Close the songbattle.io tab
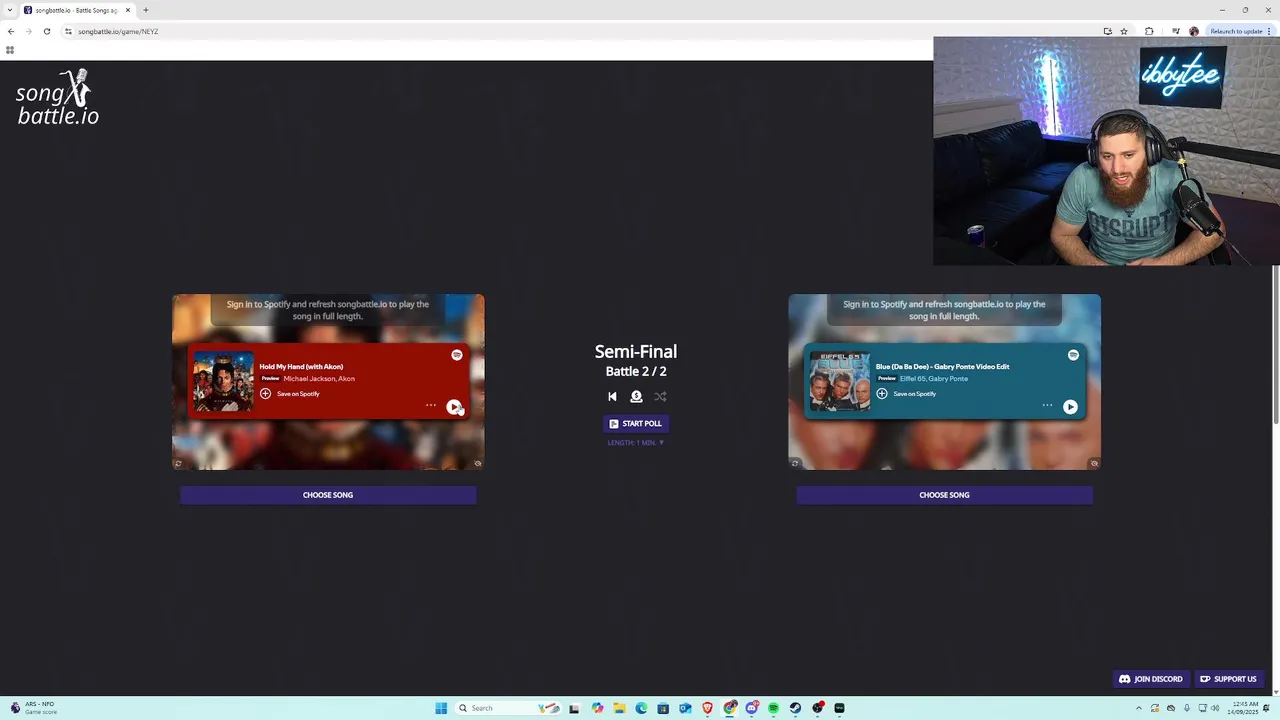 [128, 10]
